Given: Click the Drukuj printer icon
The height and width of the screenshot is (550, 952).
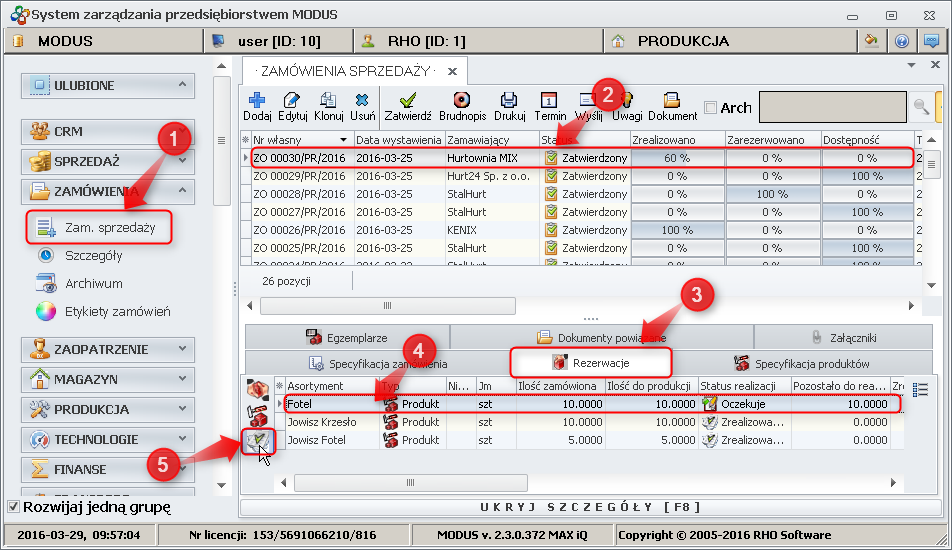Looking at the screenshot, I should click(509, 100).
